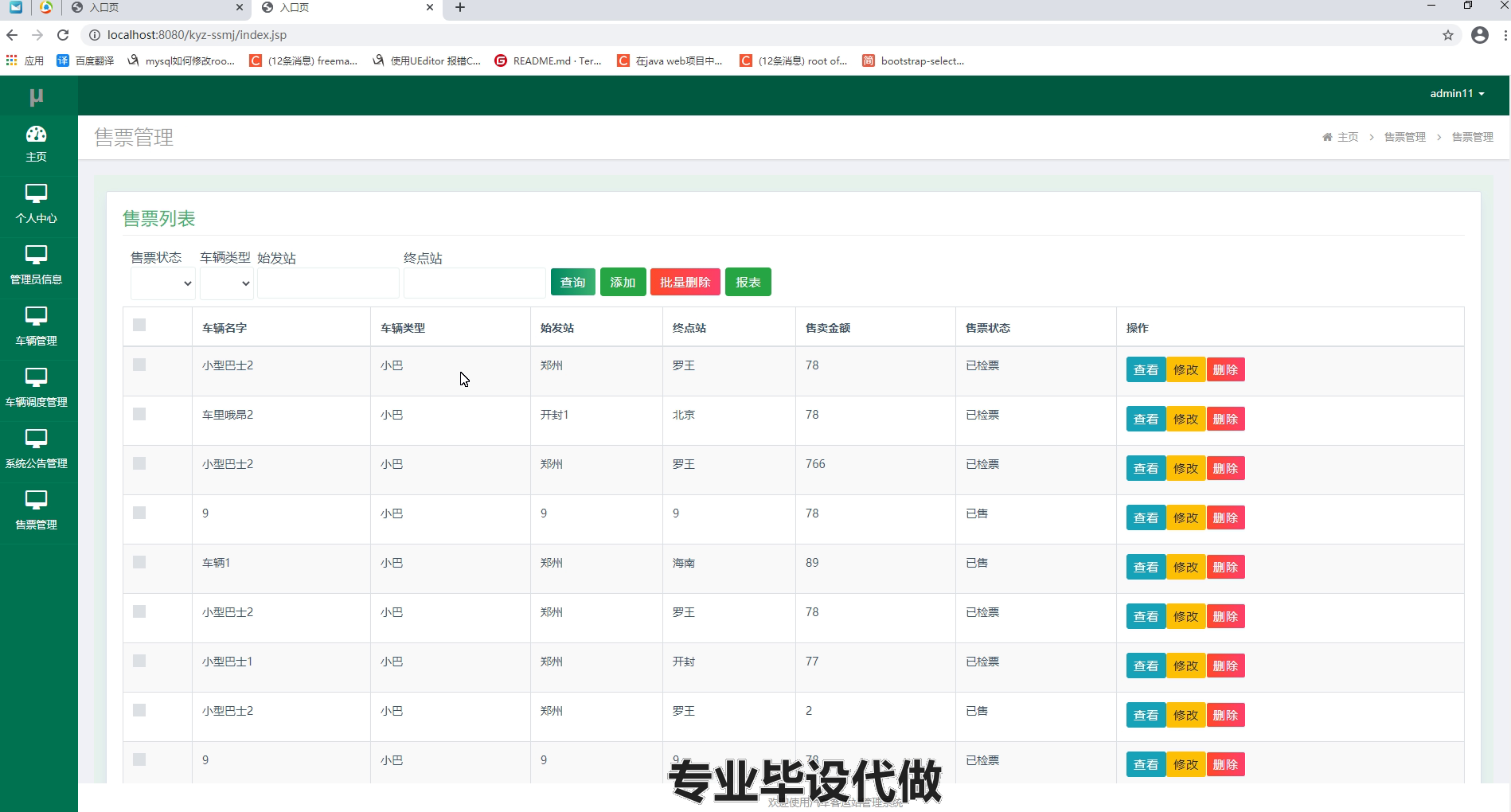This screenshot has width=1511, height=812.
Task: Close the active 入口页 tab
Action: (x=430, y=8)
